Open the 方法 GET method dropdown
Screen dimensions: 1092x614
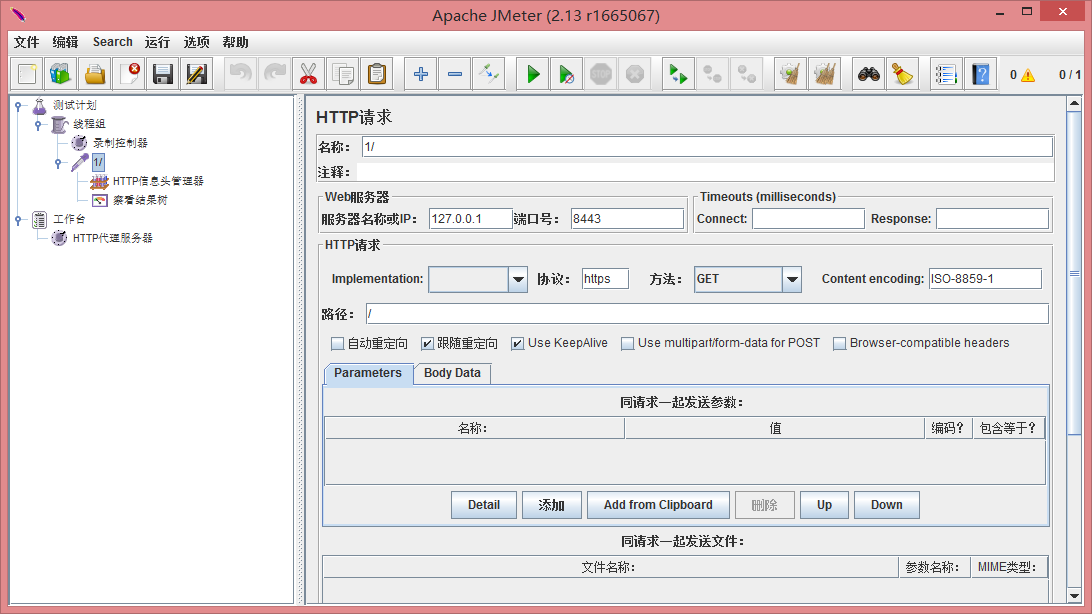pyautogui.click(x=792, y=279)
